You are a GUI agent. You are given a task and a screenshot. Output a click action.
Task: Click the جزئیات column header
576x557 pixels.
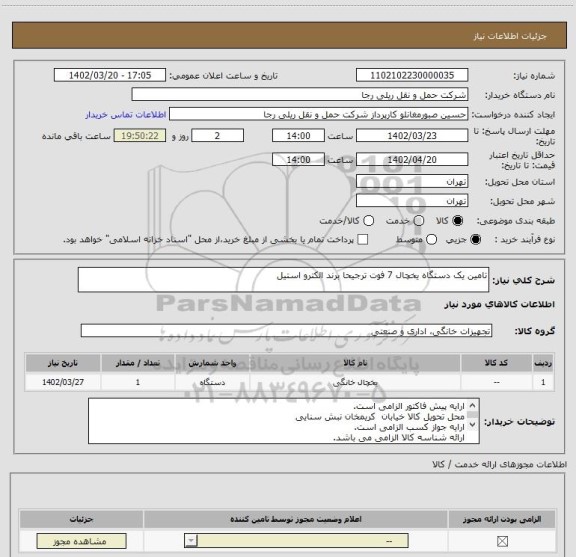coord(82,519)
